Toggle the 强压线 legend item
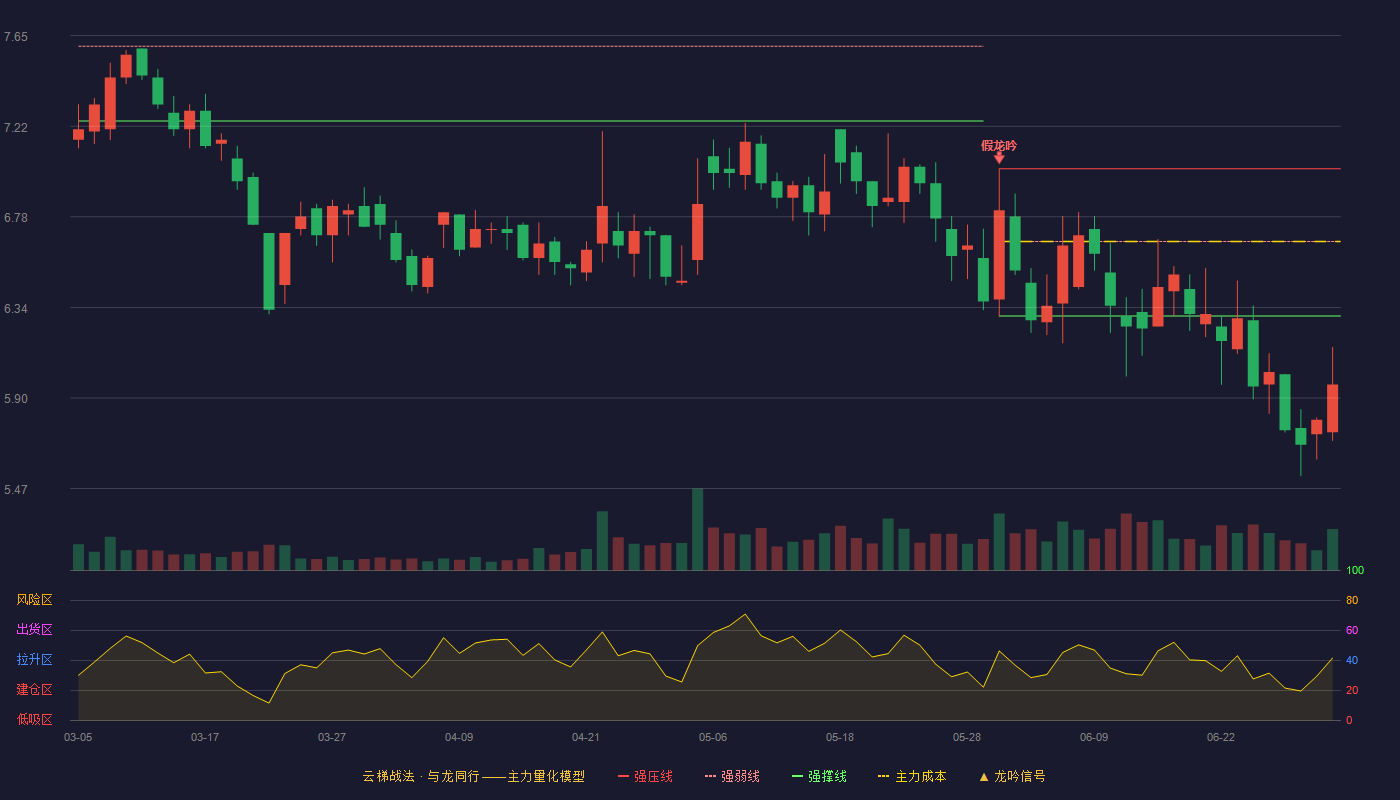The image size is (1400, 800). pos(645,776)
